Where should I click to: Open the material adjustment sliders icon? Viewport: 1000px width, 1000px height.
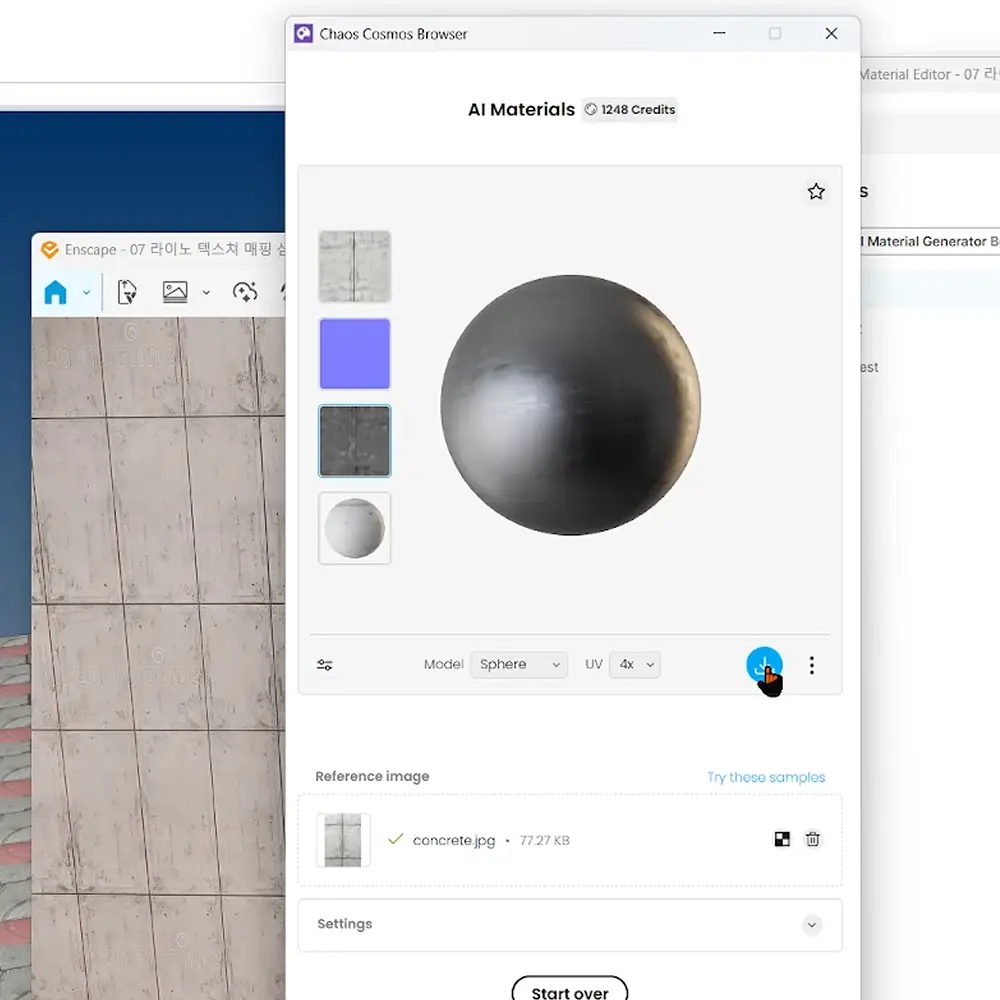(x=325, y=665)
